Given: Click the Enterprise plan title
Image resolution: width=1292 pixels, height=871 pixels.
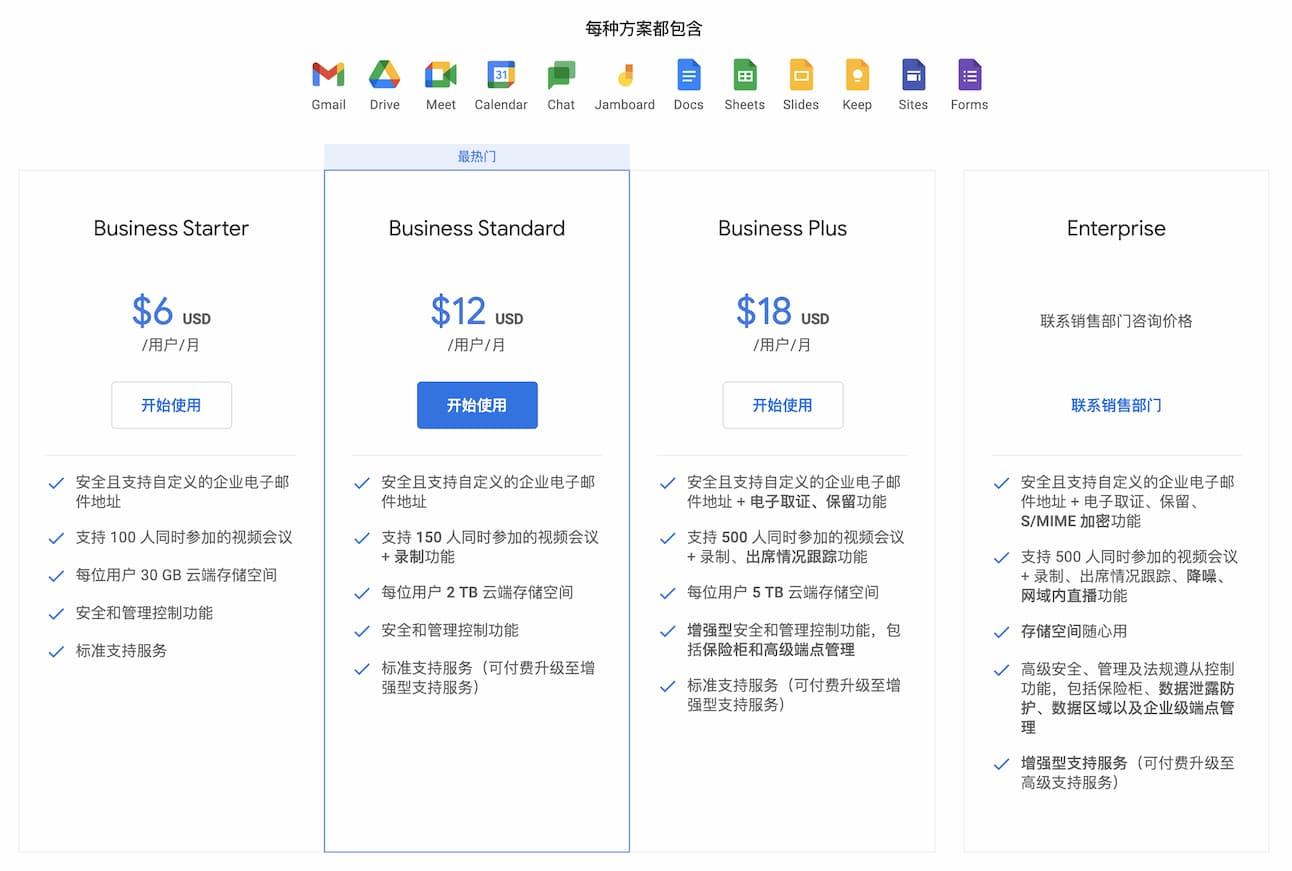Looking at the screenshot, I should coord(1116,228).
